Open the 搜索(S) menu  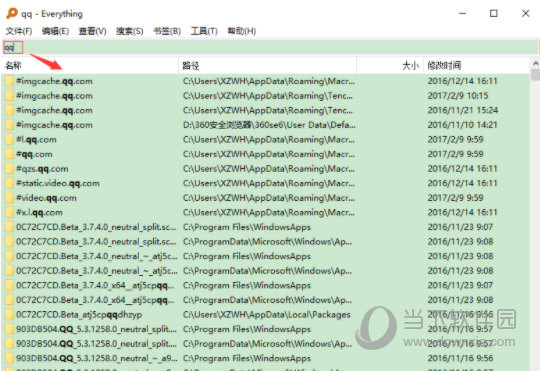coord(129,31)
